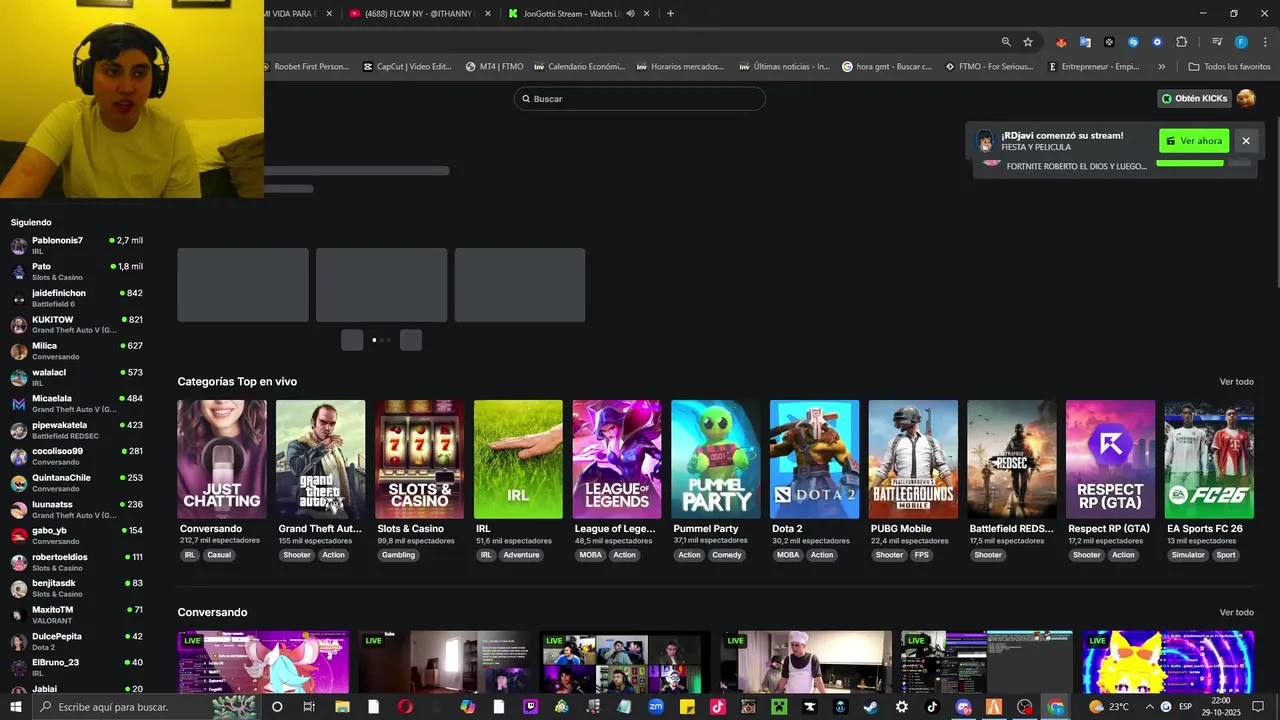Open the Chrome extensions puzzle icon
The width and height of the screenshot is (1280, 720).
click(x=1181, y=42)
